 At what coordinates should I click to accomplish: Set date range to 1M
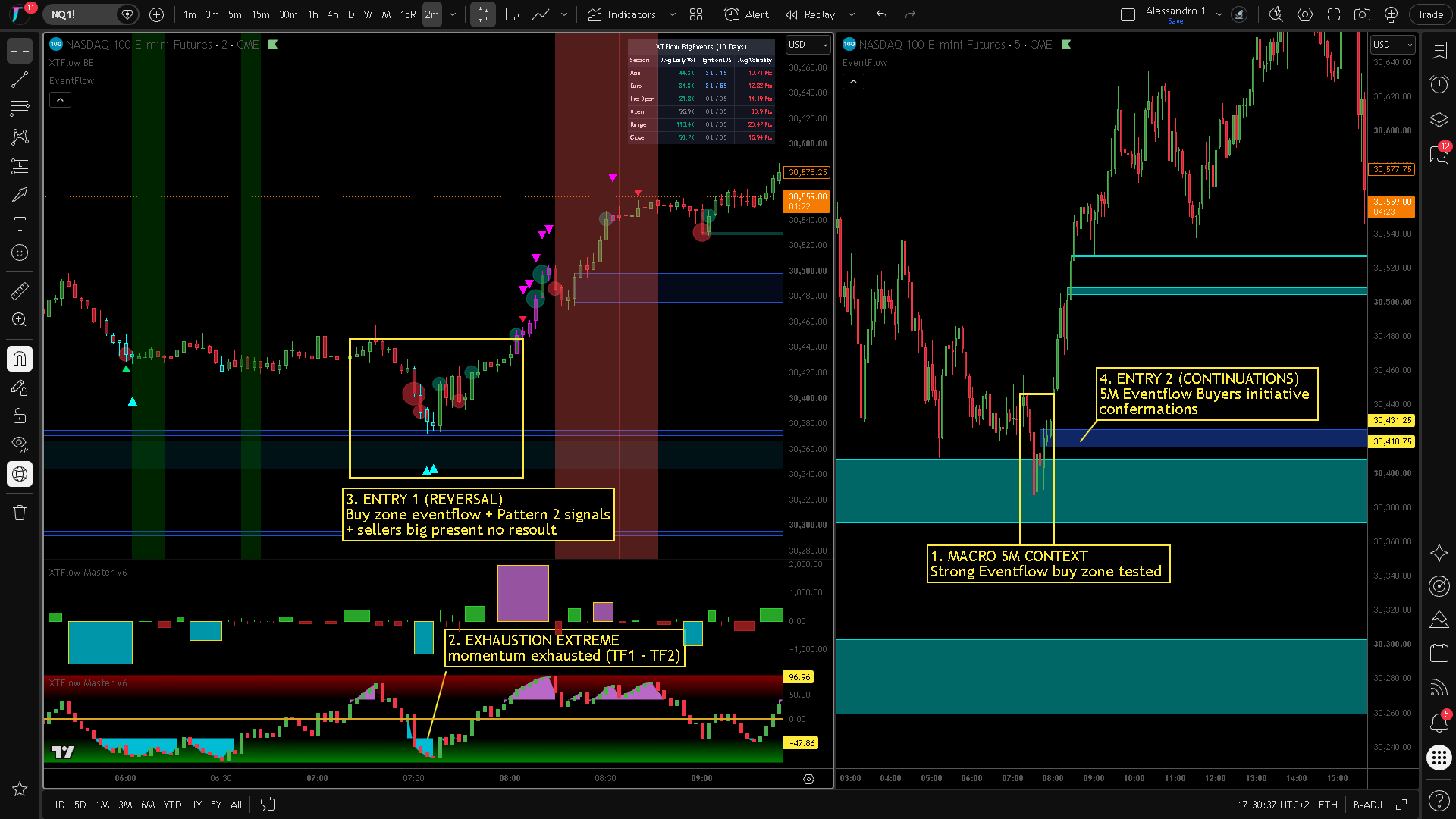click(103, 805)
